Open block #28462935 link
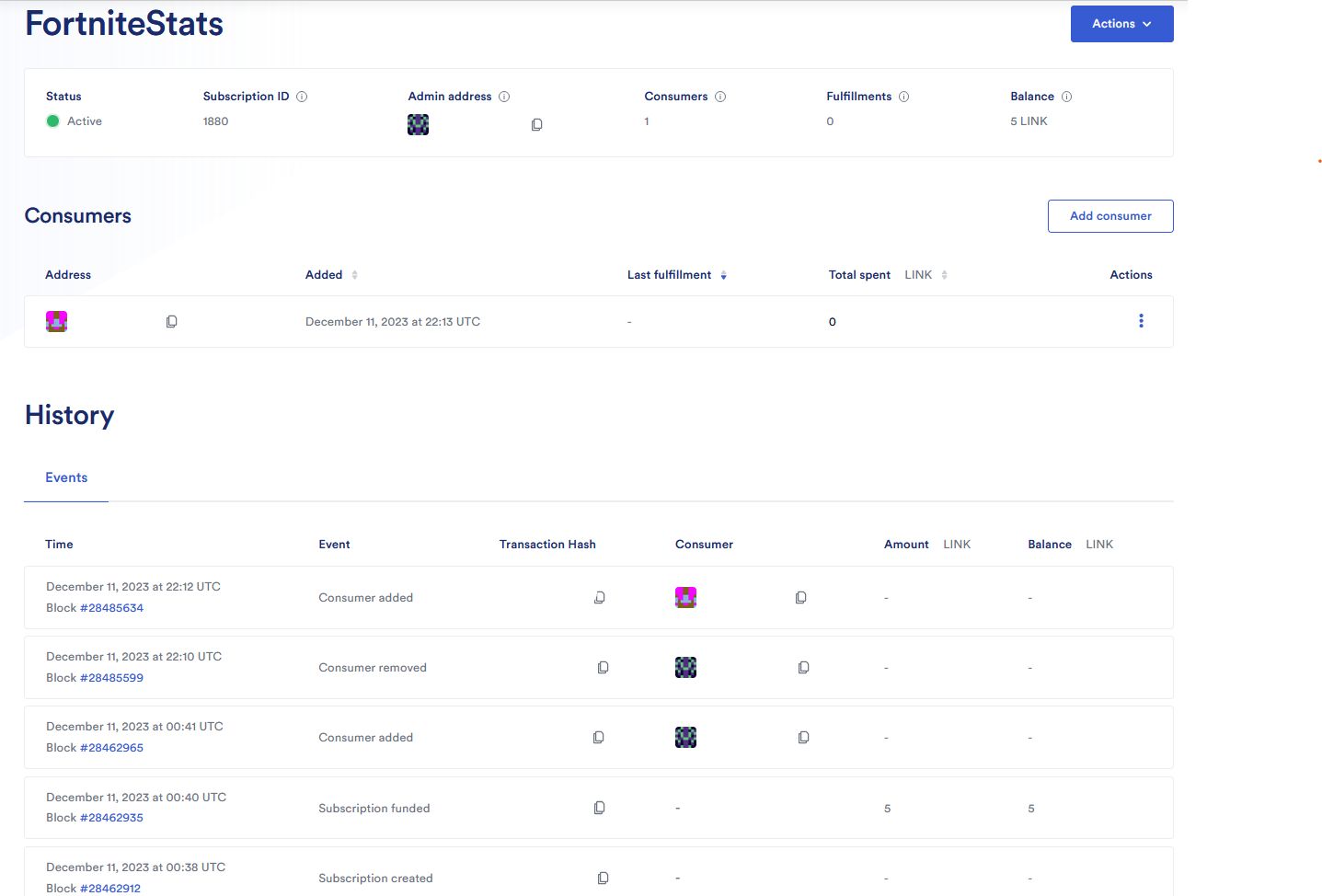This screenshot has height=896, width=1322. tap(111, 818)
